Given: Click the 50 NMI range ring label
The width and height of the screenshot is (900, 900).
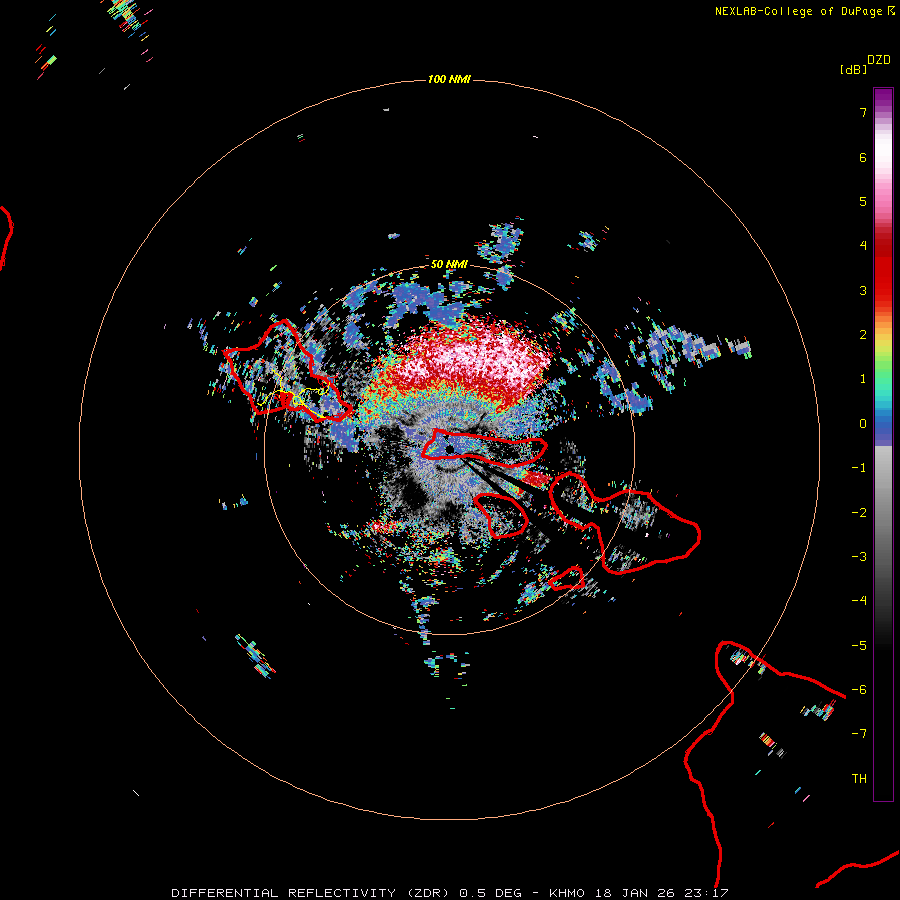Looking at the screenshot, I should [449, 264].
